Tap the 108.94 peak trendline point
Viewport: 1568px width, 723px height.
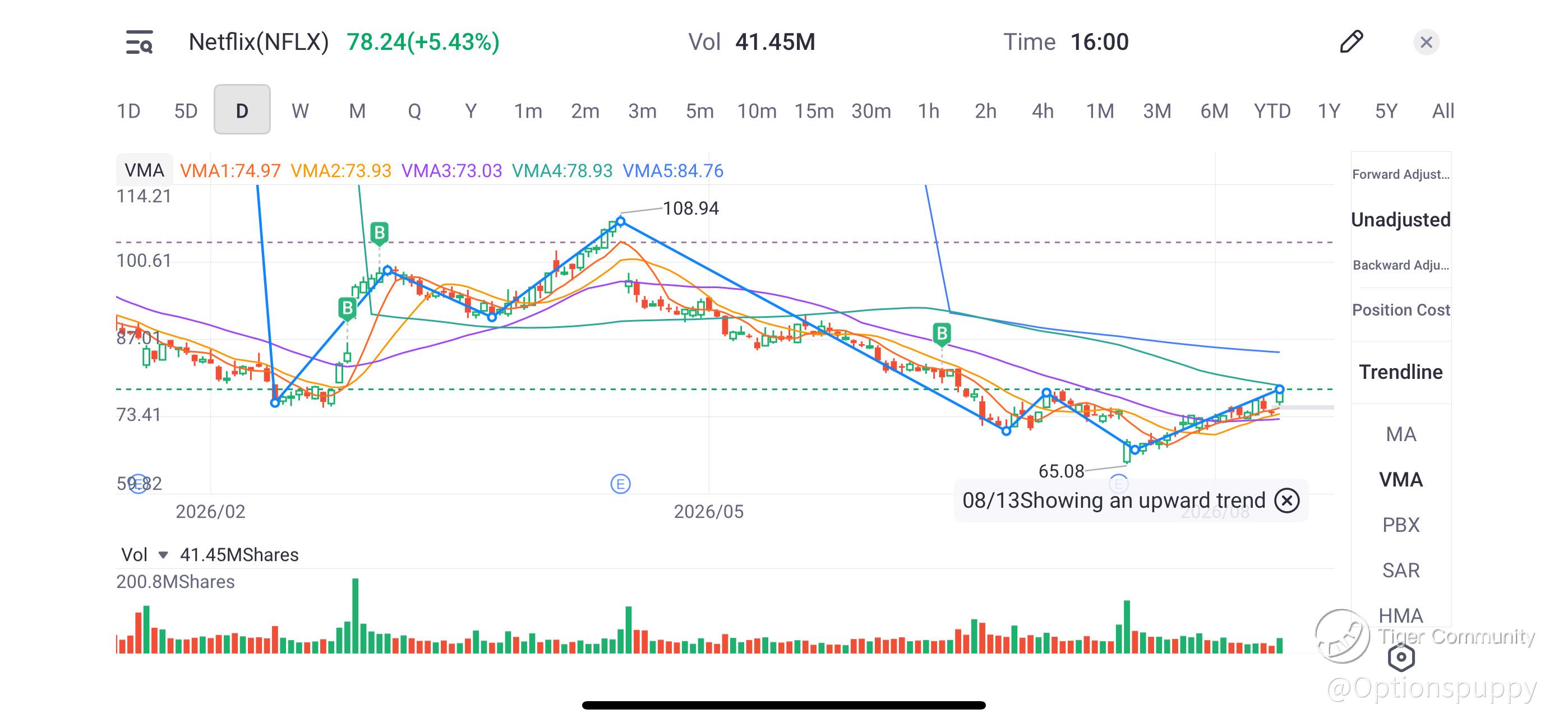620,221
